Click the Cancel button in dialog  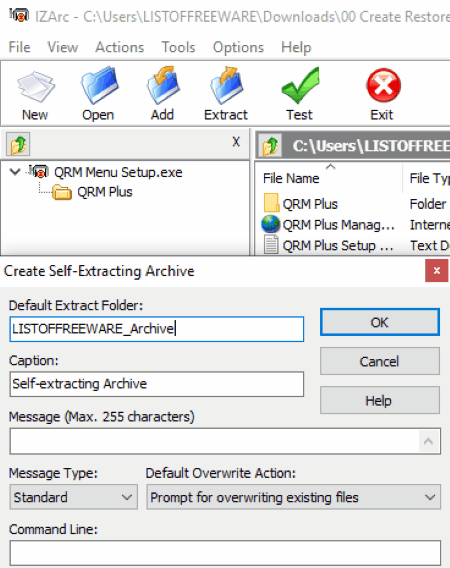pos(380,361)
